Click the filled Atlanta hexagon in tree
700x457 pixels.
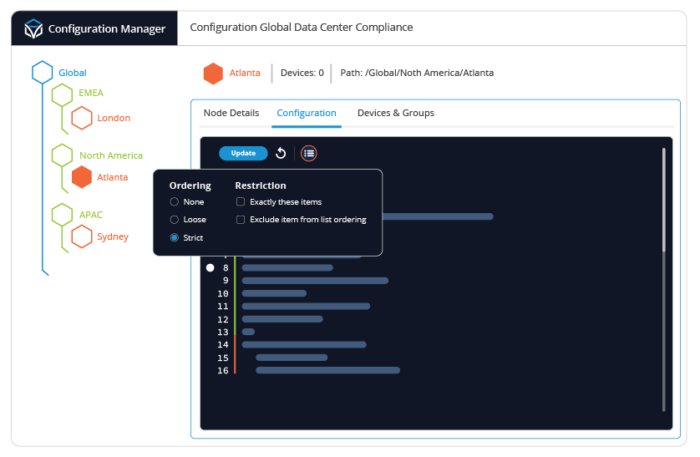tap(82, 177)
